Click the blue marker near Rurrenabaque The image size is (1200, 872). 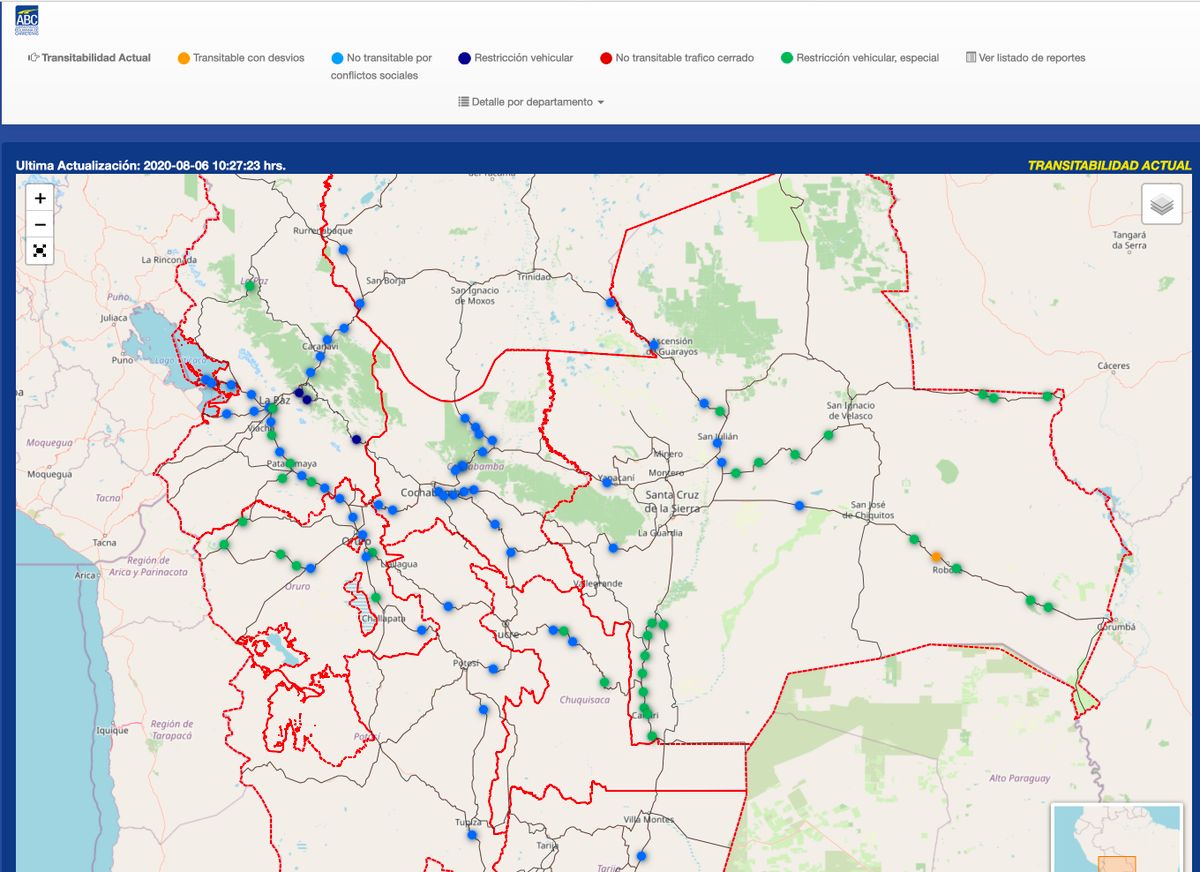click(x=343, y=249)
